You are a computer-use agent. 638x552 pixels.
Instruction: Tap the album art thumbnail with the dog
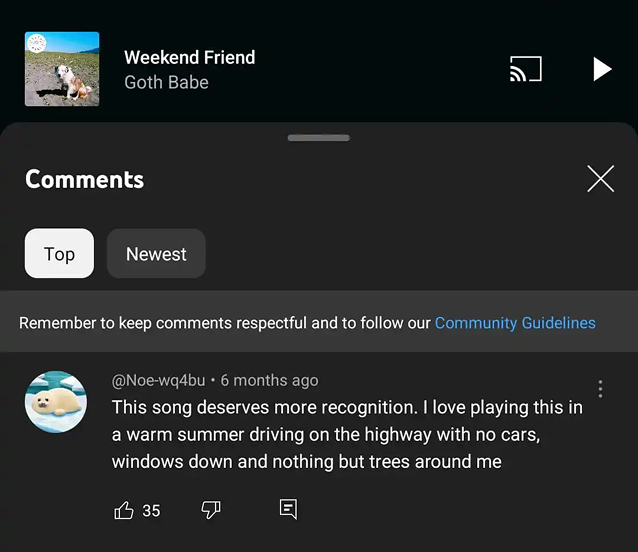click(62, 69)
